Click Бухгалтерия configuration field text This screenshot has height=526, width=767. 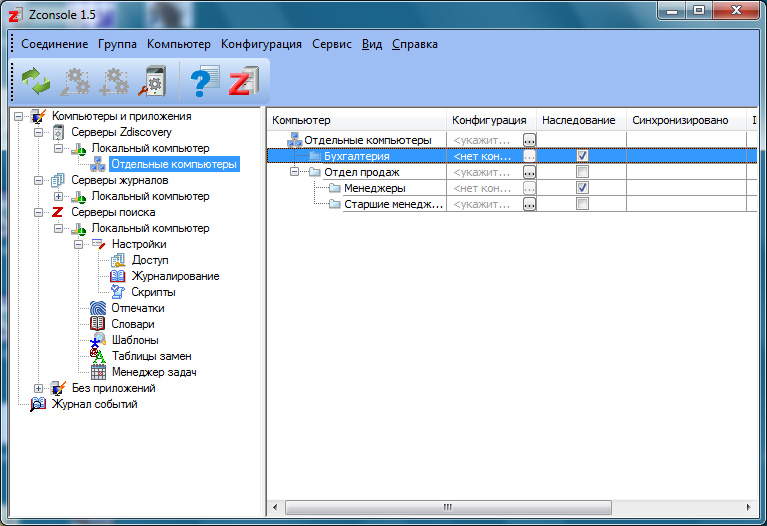point(482,156)
